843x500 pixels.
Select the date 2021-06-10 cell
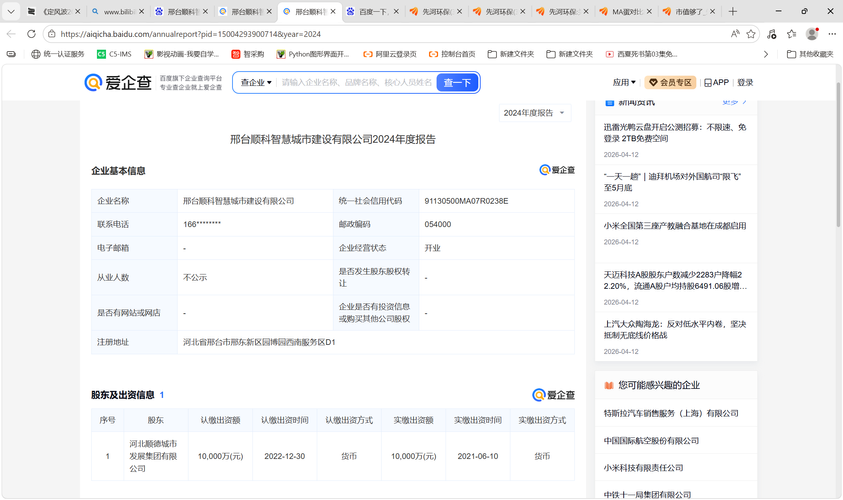pos(478,456)
